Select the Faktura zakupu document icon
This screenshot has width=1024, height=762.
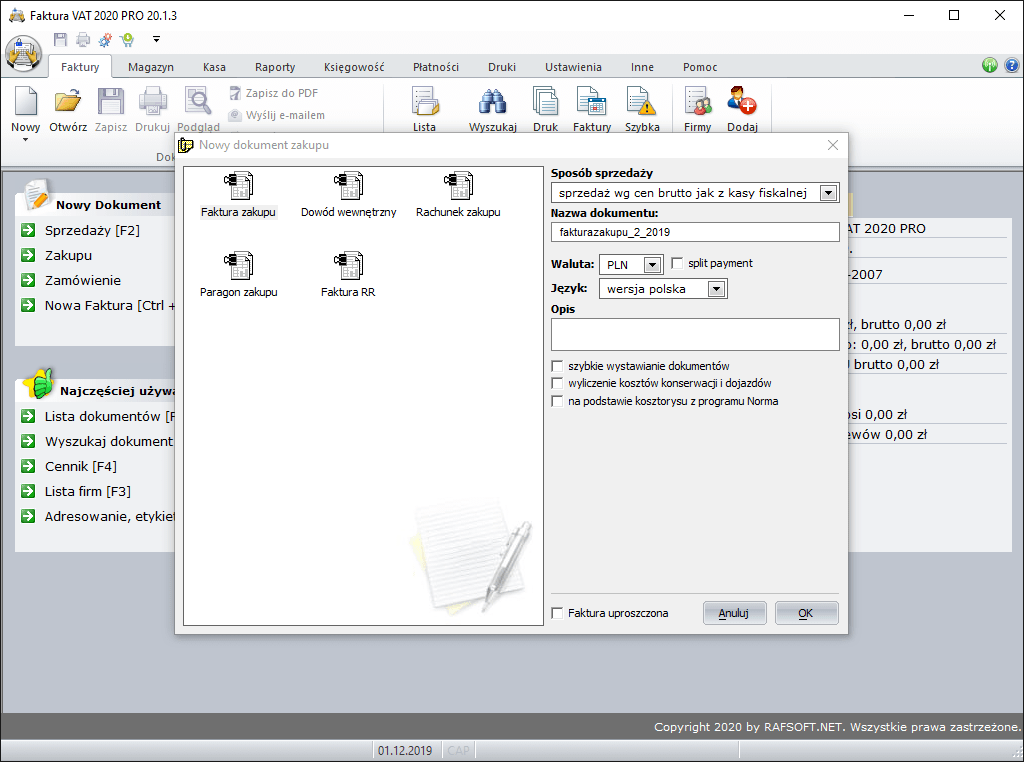point(238,187)
